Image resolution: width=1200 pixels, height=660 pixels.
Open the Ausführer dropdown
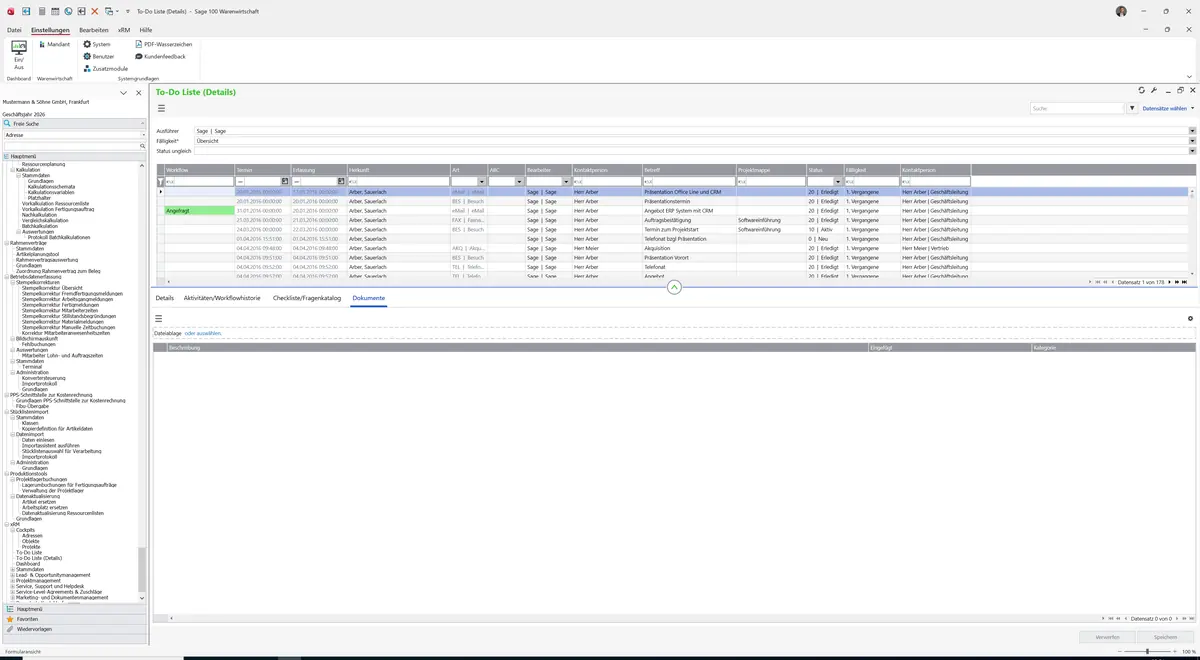click(1192, 131)
